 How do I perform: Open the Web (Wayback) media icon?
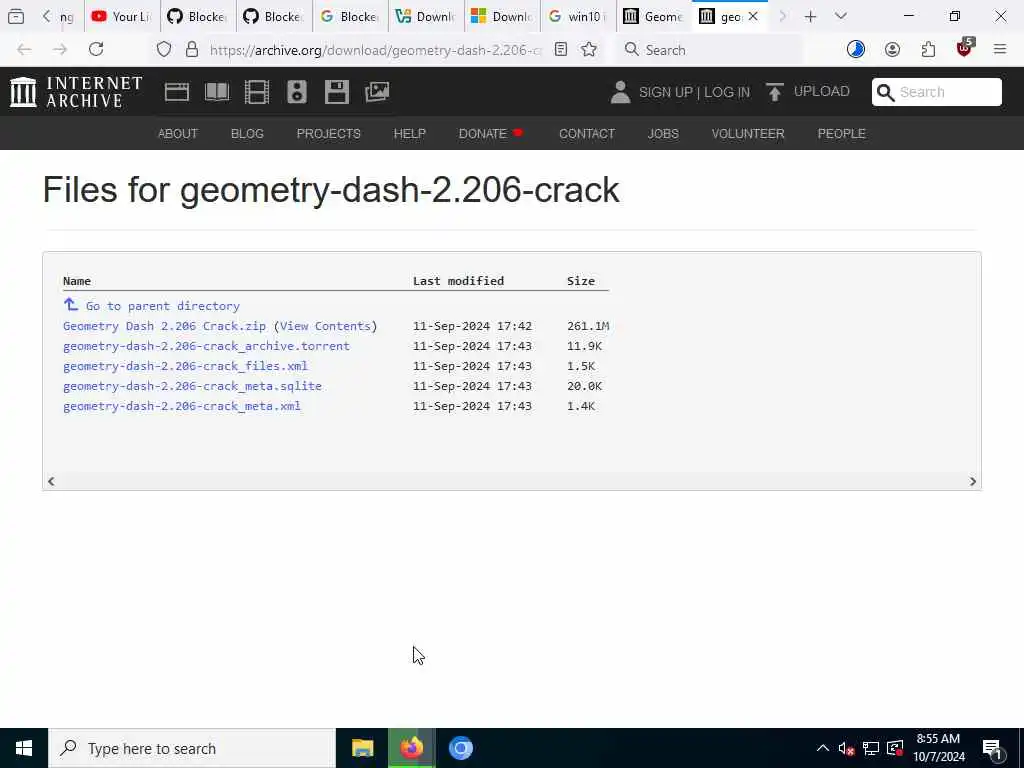click(177, 92)
